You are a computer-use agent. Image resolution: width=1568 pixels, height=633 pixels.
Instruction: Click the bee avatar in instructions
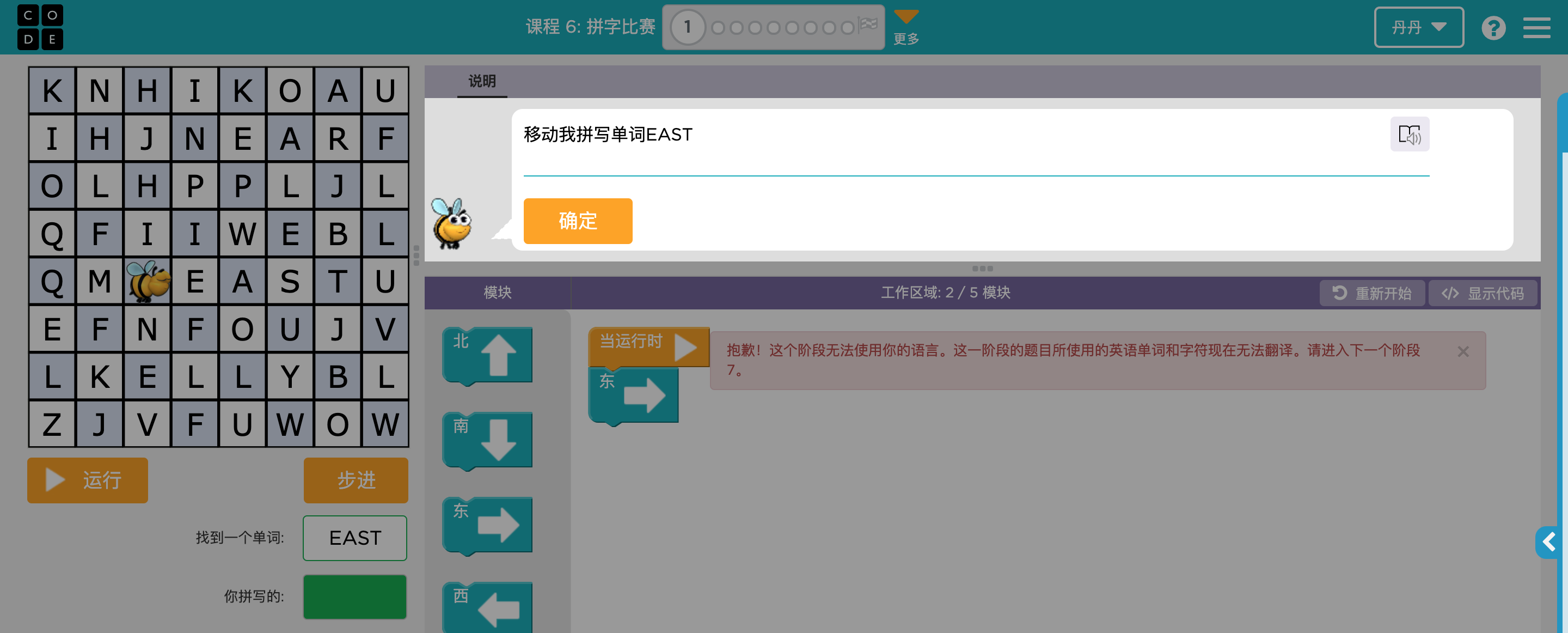451,223
